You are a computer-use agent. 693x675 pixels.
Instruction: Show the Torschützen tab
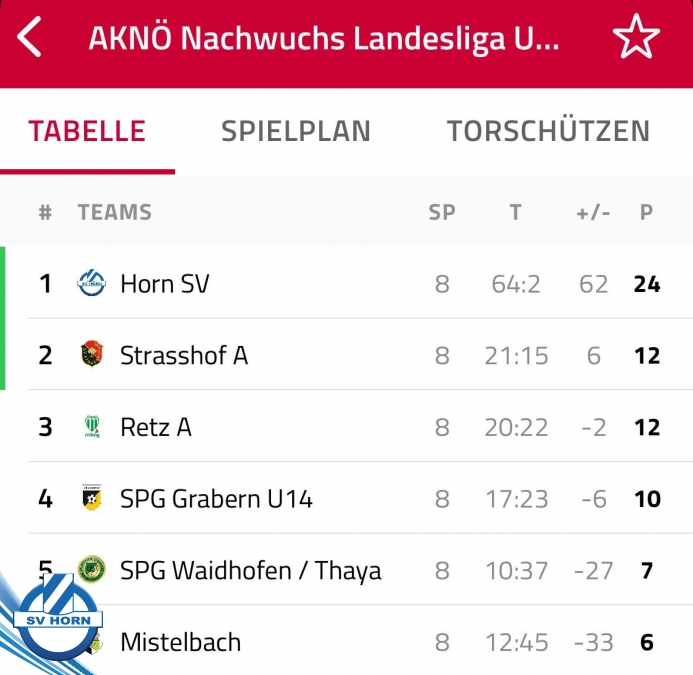pos(548,131)
